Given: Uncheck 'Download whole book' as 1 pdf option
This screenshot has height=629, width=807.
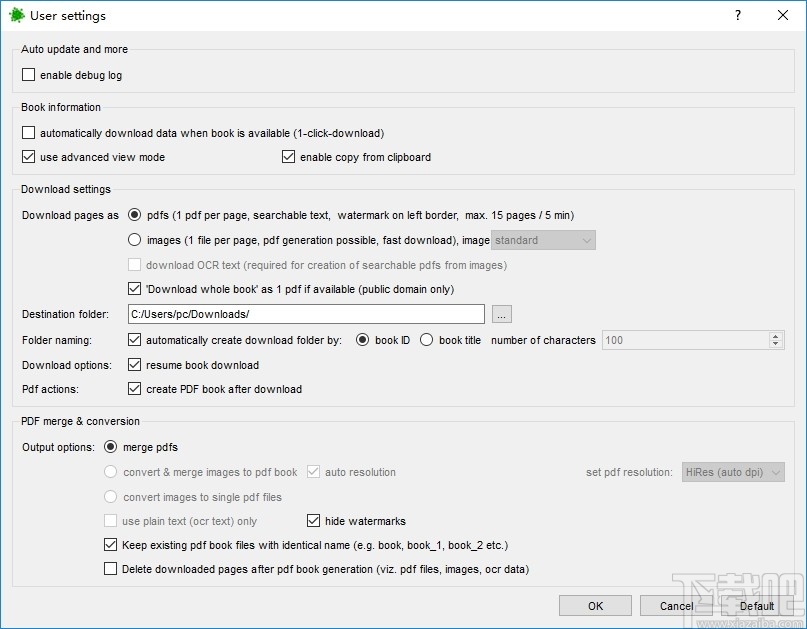Looking at the screenshot, I should point(137,289).
